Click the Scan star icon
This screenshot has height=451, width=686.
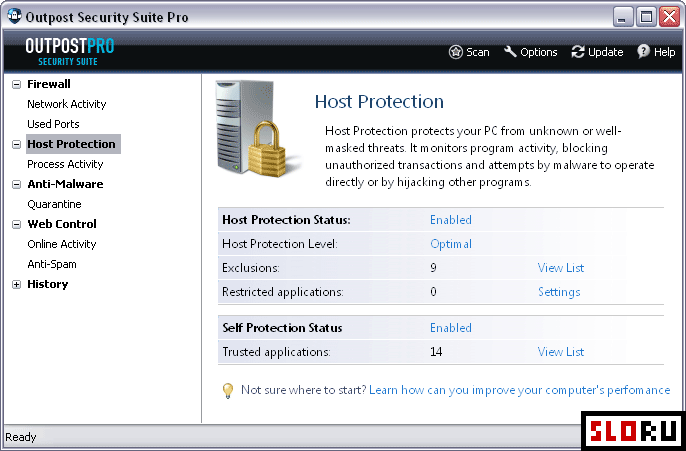tap(455, 52)
